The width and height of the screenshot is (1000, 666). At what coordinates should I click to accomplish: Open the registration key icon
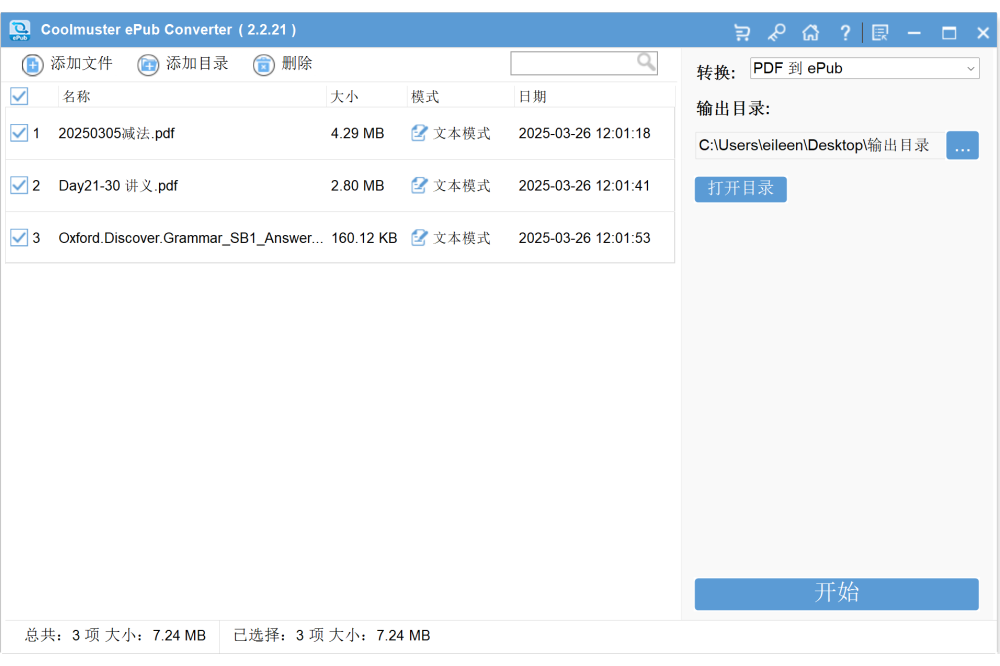[776, 32]
